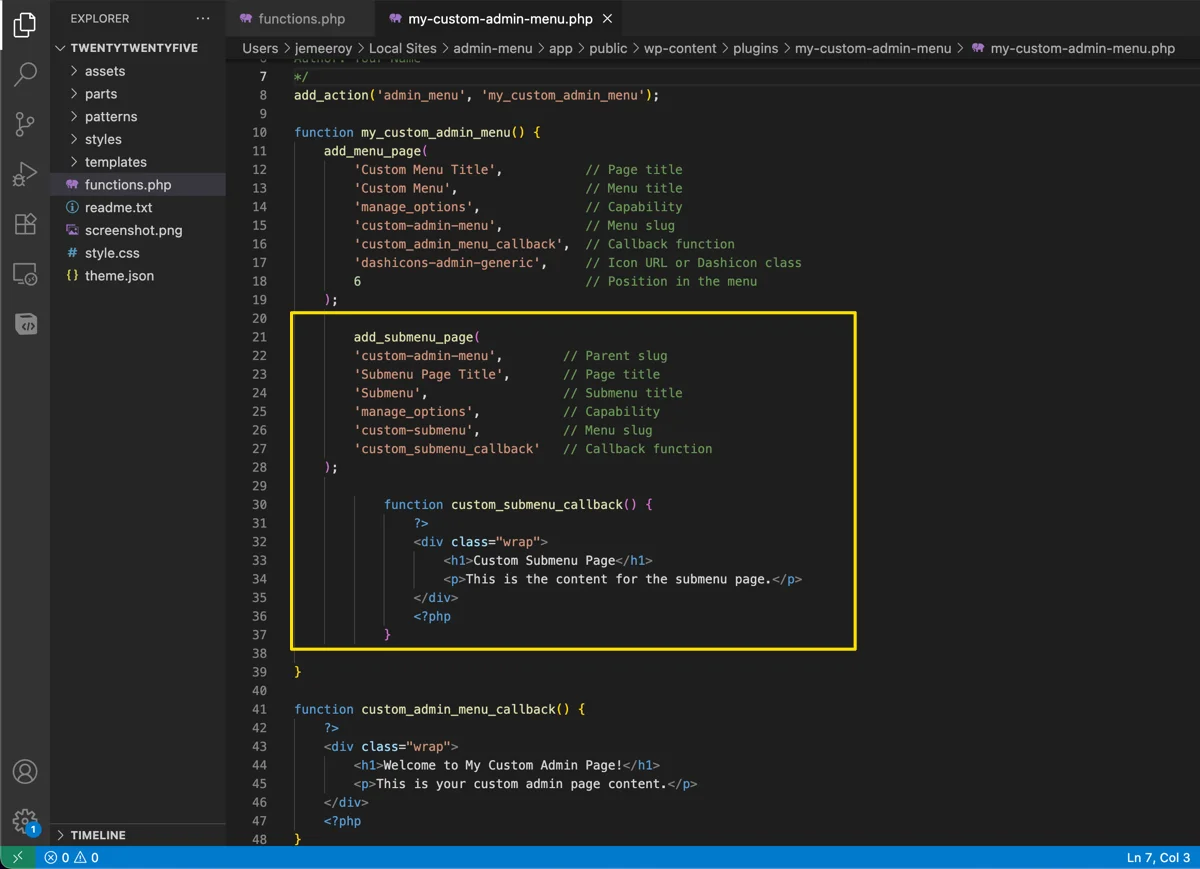Image resolution: width=1200 pixels, height=869 pixels.
Task: Click the remote window indicator in status bar
Action: 17,857
